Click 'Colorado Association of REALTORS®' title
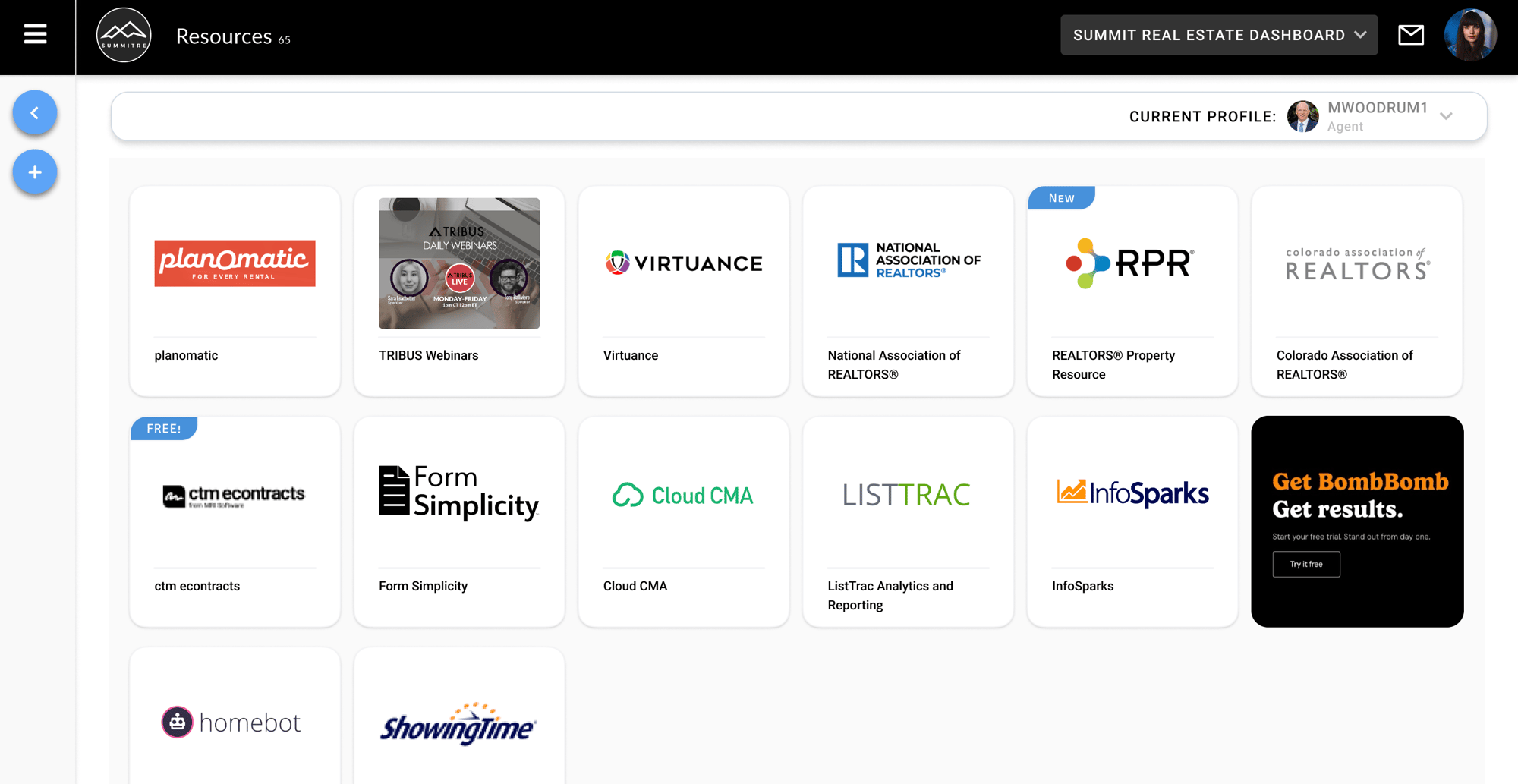 pos(1345,365)
